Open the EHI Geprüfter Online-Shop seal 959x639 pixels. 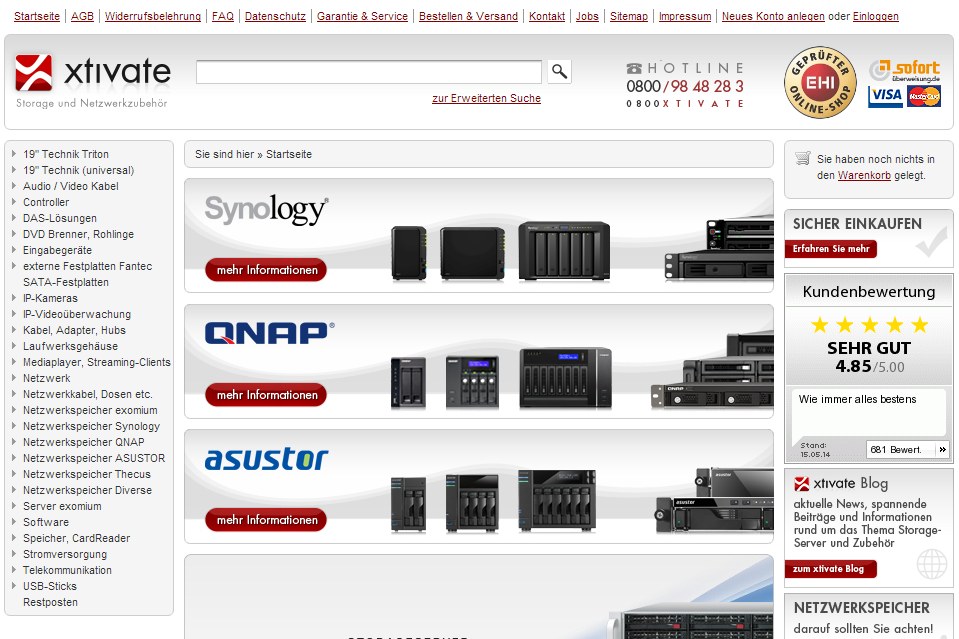820,82
